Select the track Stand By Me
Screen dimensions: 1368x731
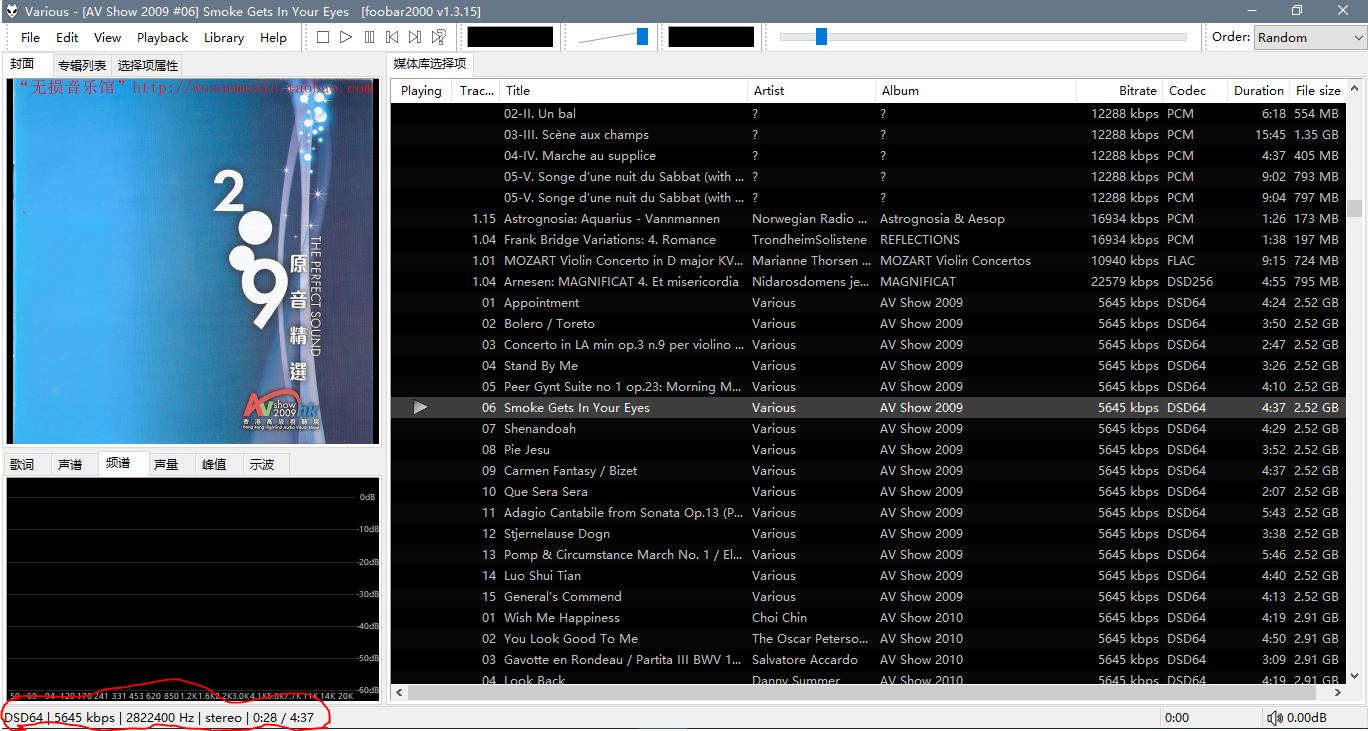click(541, 366)
